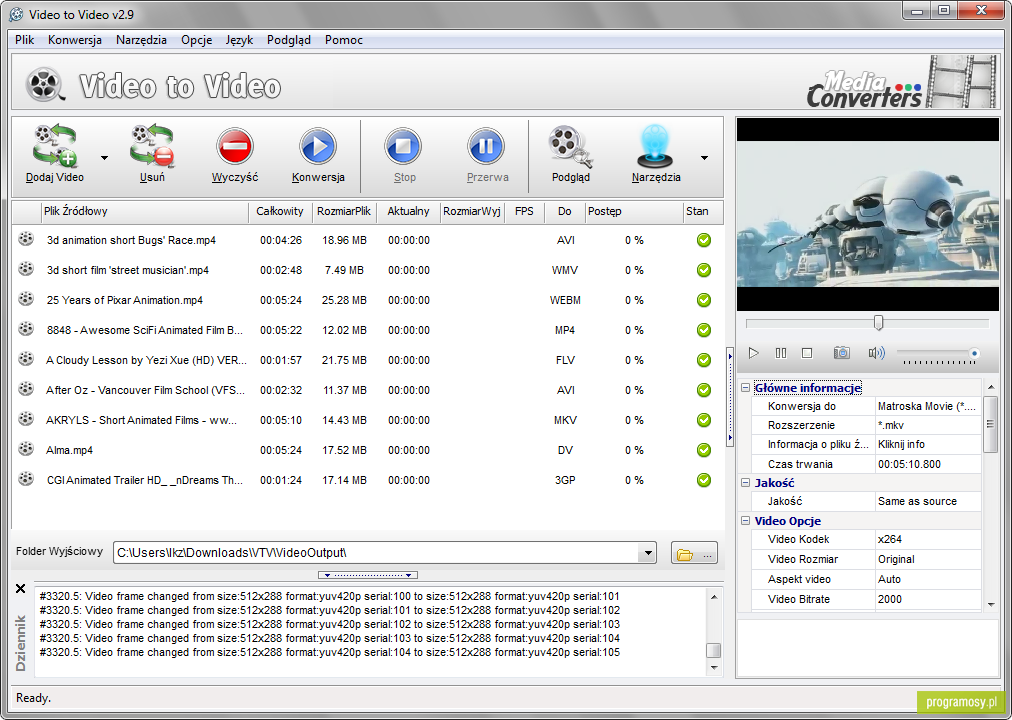
Task: Open the Pomoc menu
Action: pyautogui.click(x=344, y=40)
